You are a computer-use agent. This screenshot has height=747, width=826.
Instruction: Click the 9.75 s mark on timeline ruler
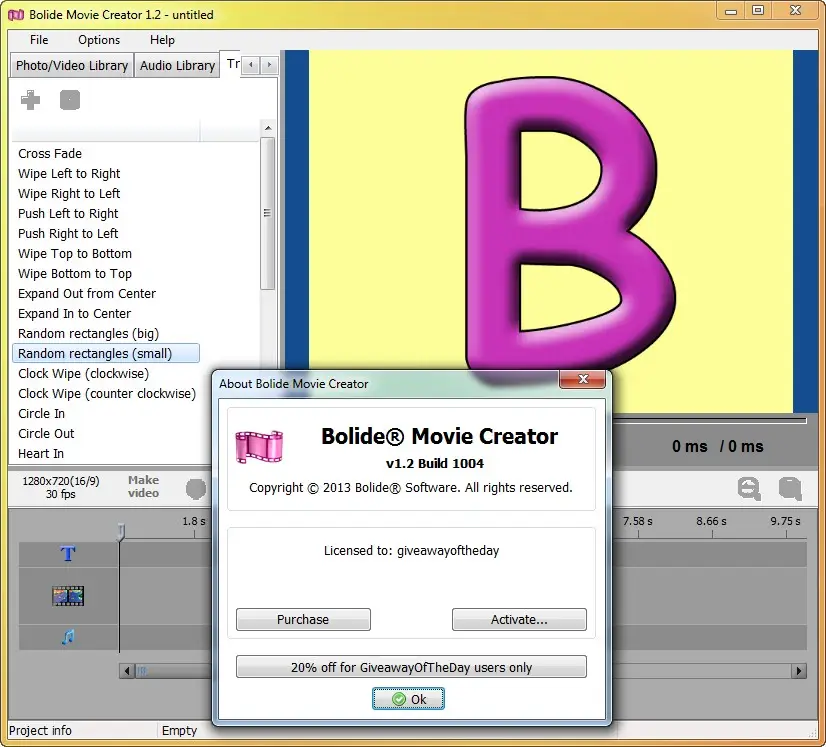coord(785,522)
